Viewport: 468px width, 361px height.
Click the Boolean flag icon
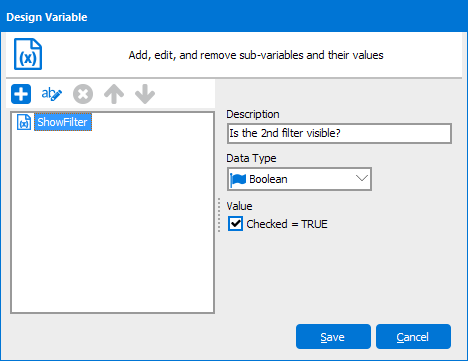(x=238, y=179)
